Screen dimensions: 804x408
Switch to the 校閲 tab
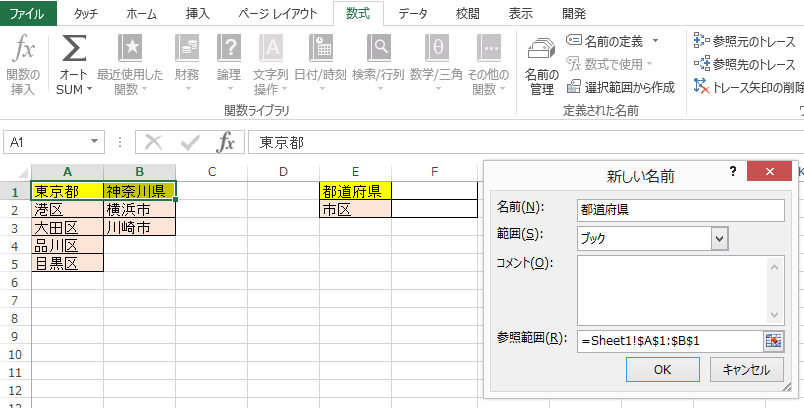pos(467,14)
